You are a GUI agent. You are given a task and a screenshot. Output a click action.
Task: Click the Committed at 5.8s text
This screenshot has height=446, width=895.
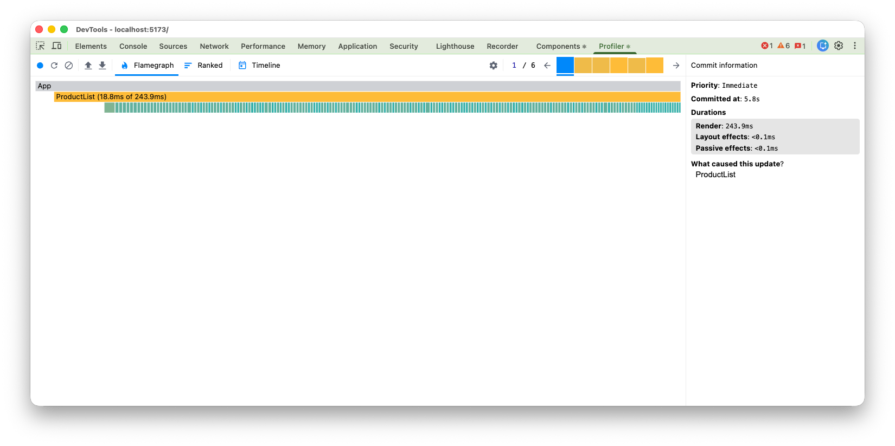(x=725, y=99)
